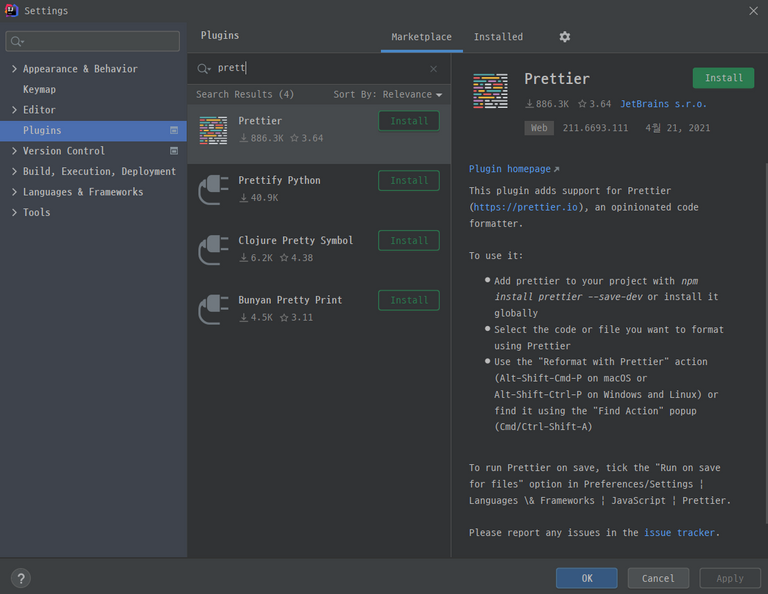Expand the Tools settings section
The image size is (768, 594).
point(14,213)
